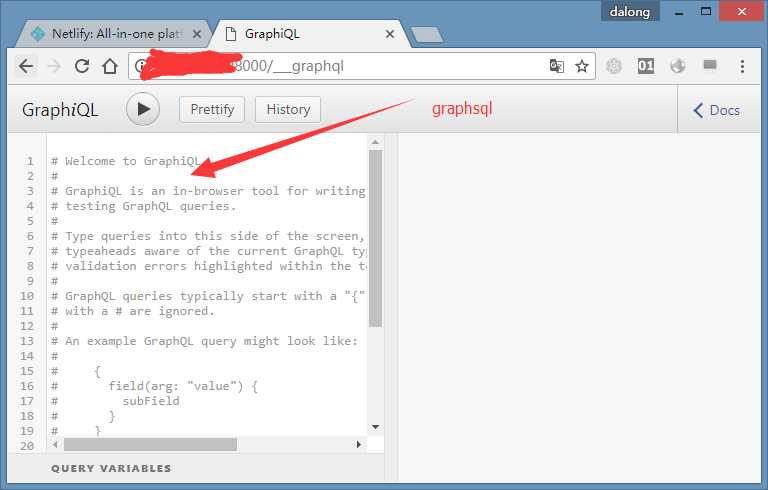The width and height of the screenshot is (768, 490).
Task: Close the Netlify tab
Action: (196, 34)
